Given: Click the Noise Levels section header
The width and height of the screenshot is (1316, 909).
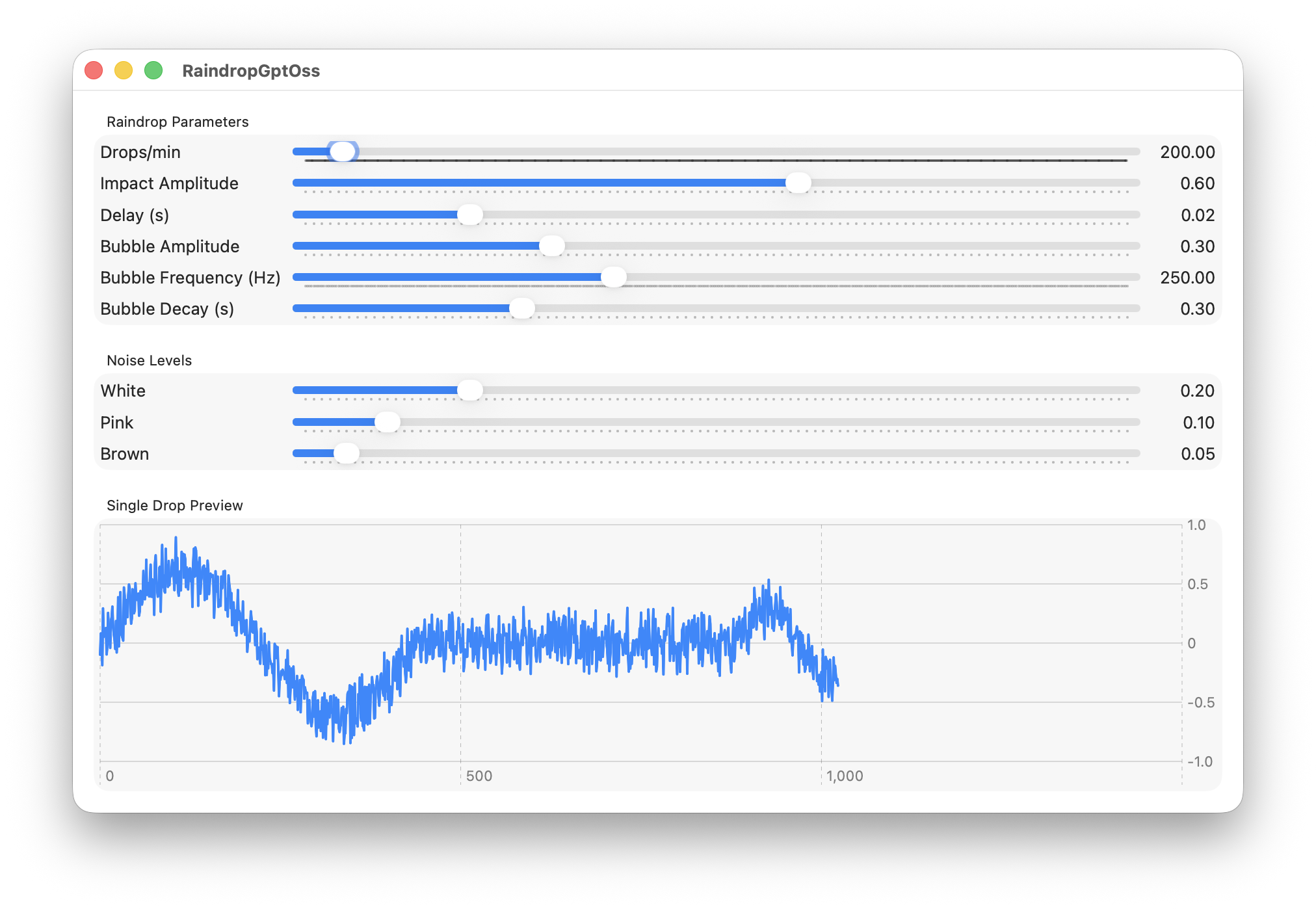Looking at the screenshot, I should (x=149, y=360).
